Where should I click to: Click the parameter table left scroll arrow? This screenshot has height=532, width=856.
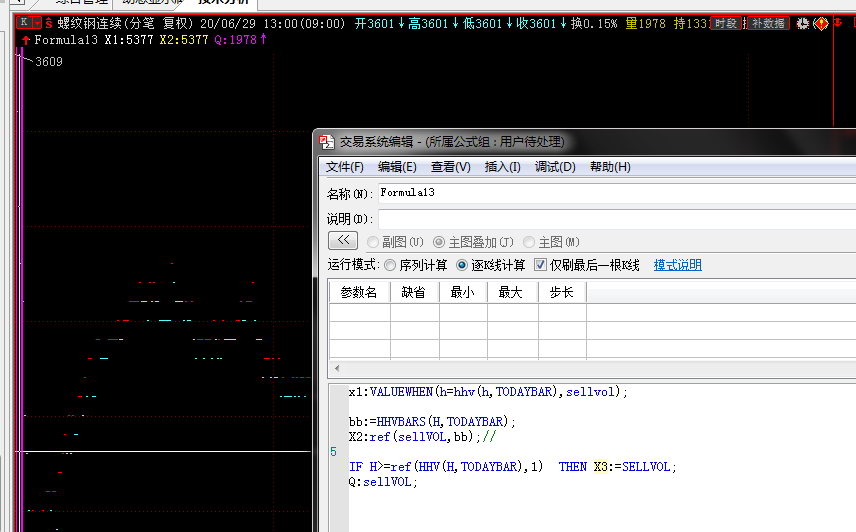click(x=337, y=368)
